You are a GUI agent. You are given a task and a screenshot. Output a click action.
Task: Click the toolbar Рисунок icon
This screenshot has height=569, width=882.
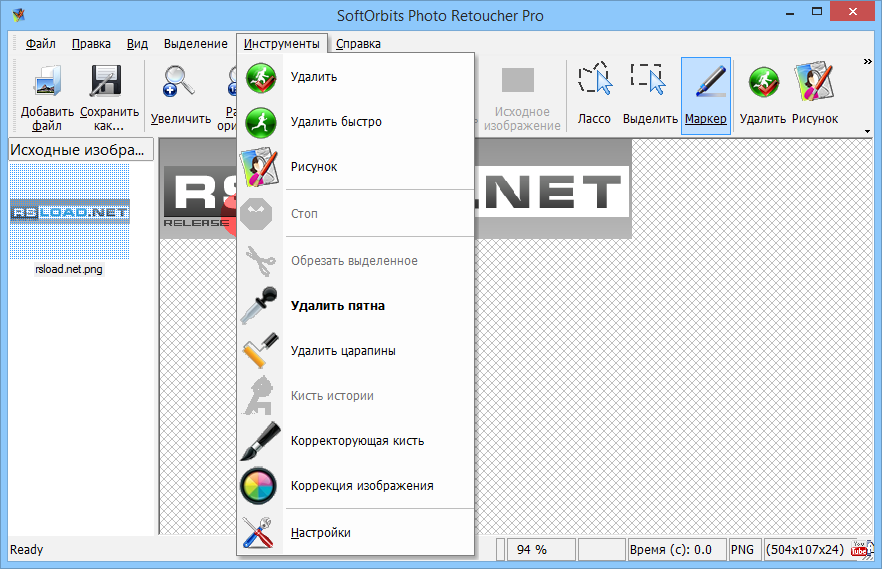(814, 81)
